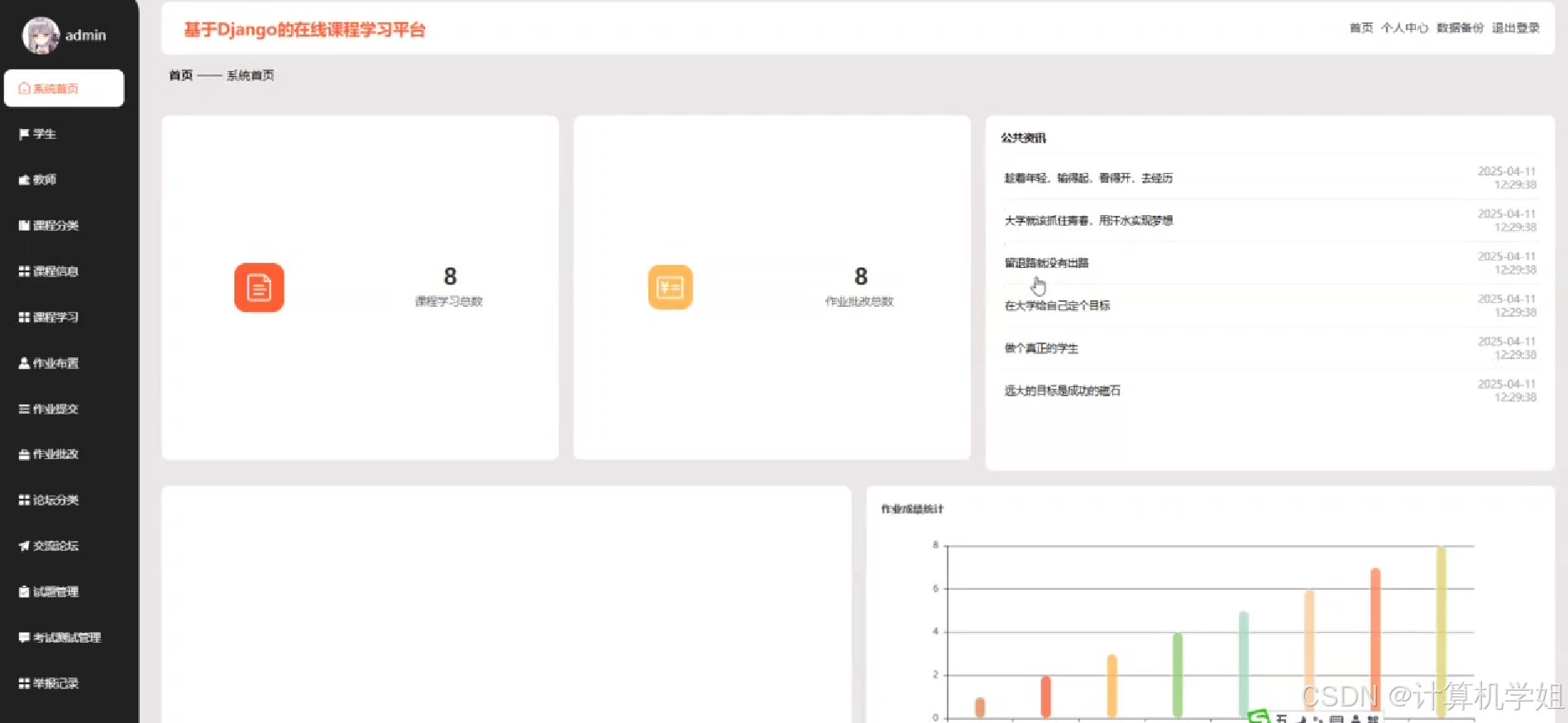Click the 课程学习总数 label
Screen dimensions: 1568x723
click(449, 302)
